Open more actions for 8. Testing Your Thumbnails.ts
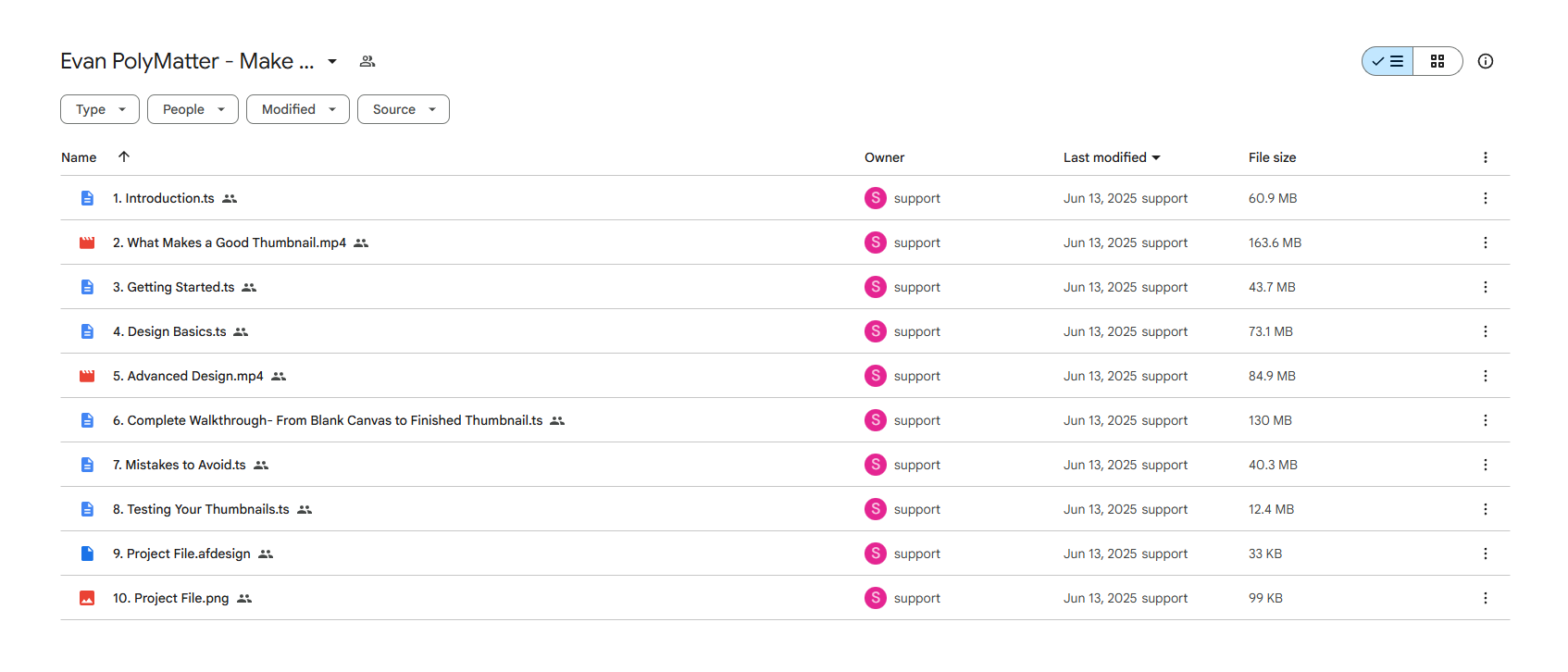The height and width of the screenshot is (672, 1568). 1486,509
